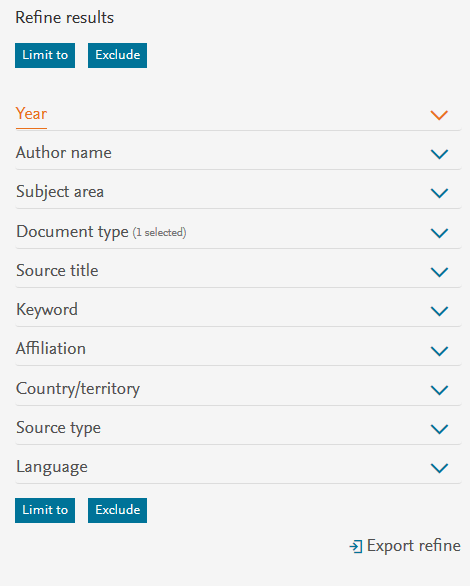
Task: Expand the Country/territory chevron
Action: 439,390
